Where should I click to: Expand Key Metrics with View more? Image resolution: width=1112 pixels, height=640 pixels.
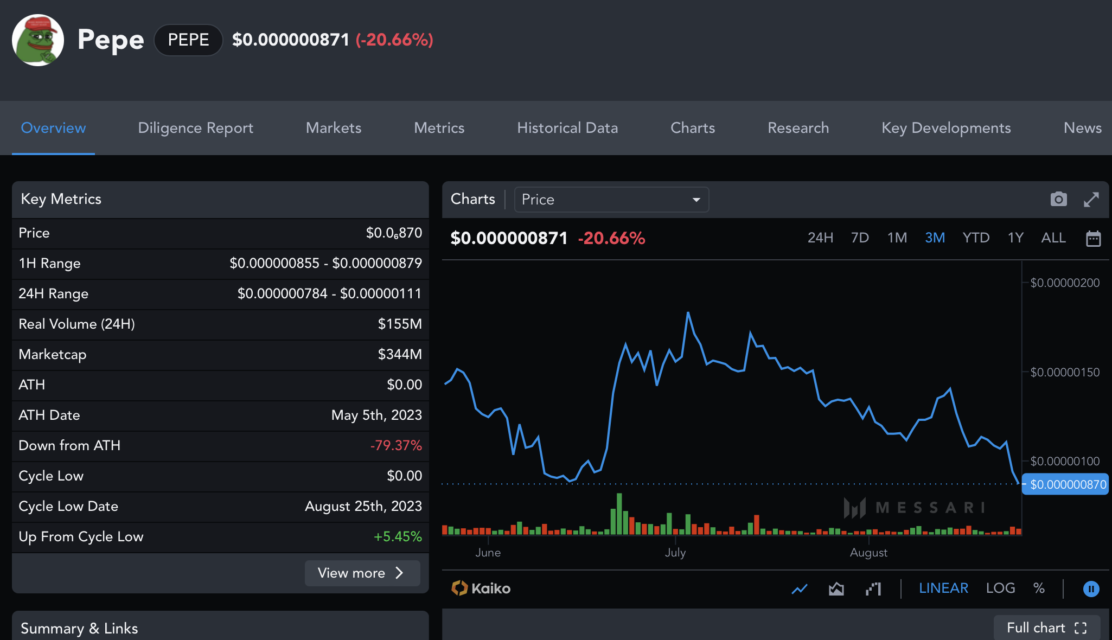[x=362, y=573]
